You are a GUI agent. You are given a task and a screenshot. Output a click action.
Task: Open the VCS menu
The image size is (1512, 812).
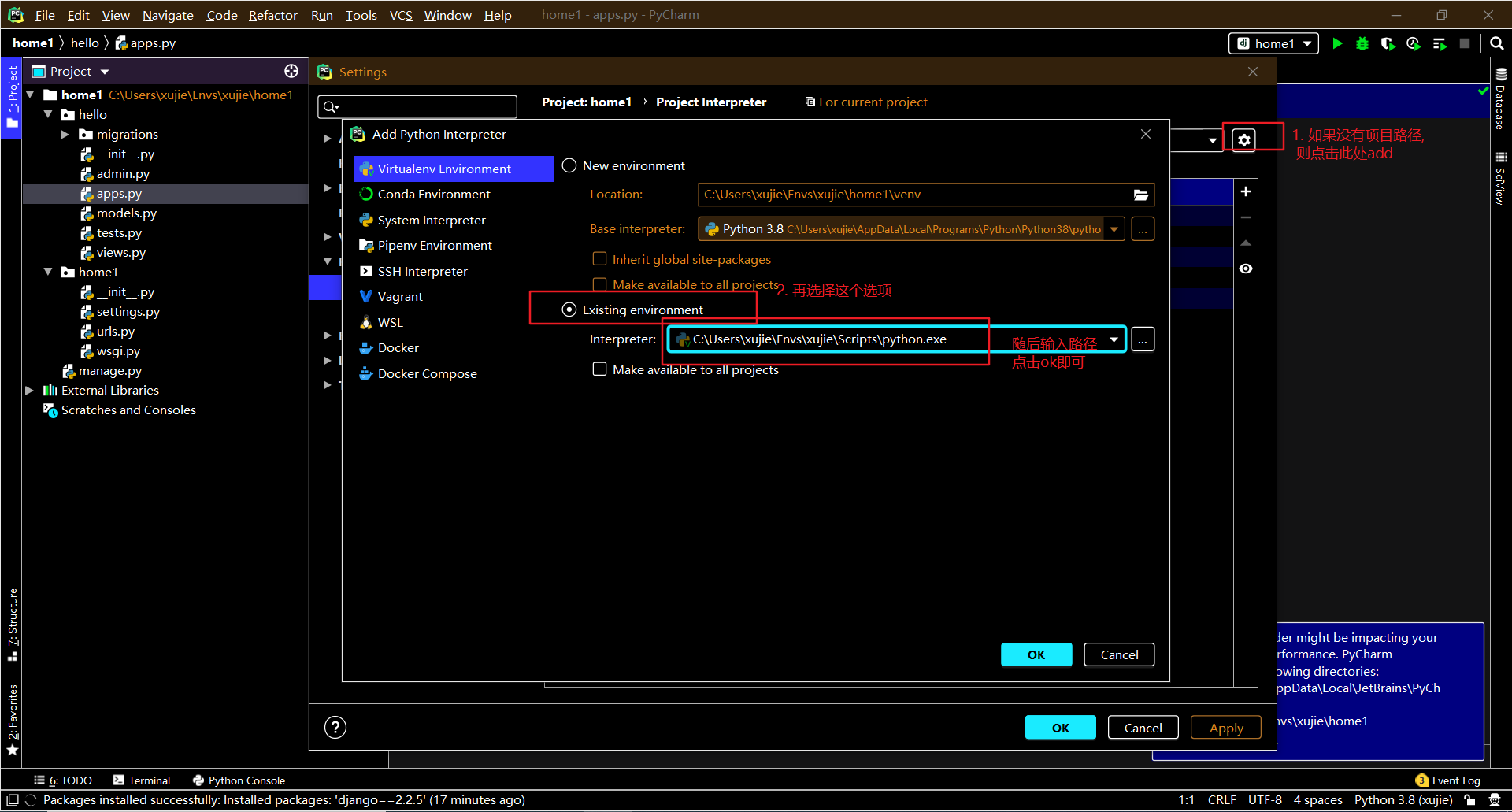click(x=401, y=15)
